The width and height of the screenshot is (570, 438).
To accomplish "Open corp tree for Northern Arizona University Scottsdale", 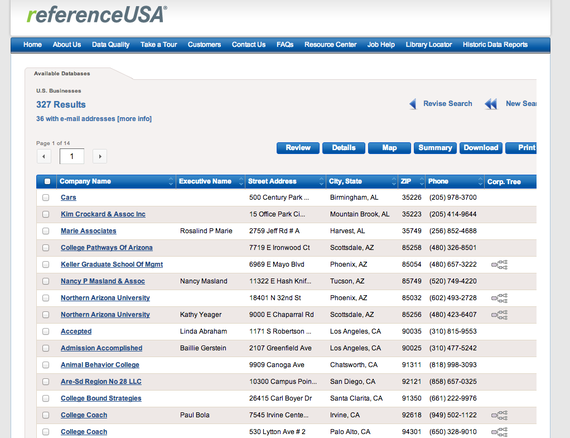I will (499, 315).
